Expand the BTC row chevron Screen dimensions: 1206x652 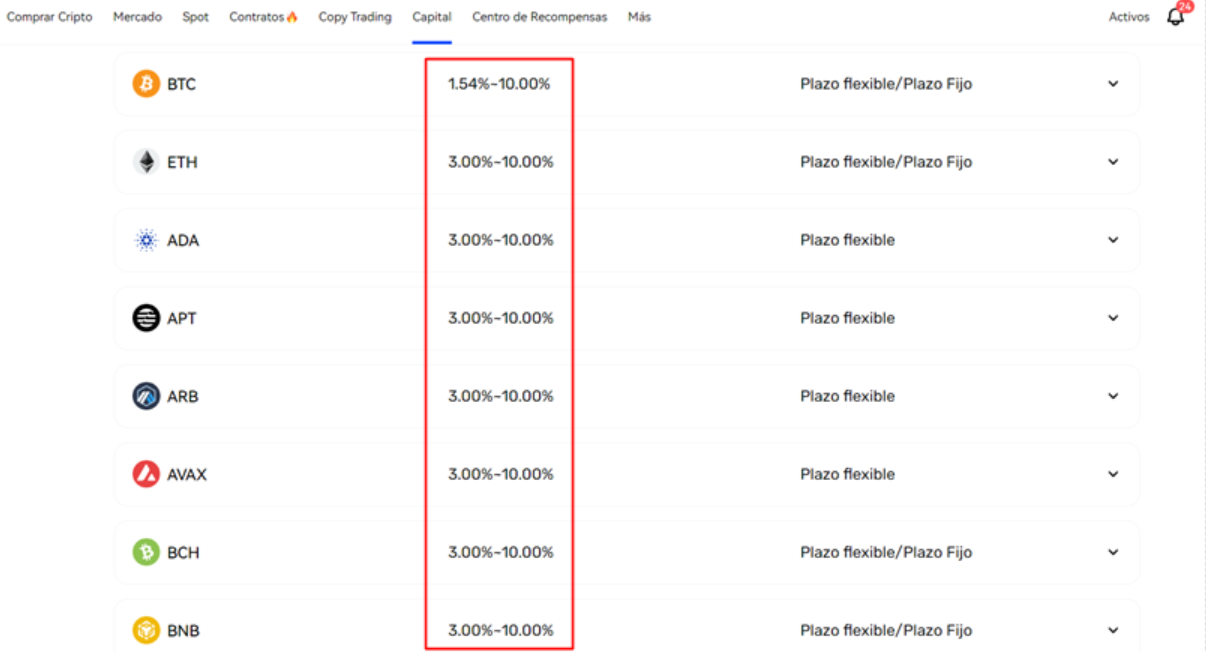point(1113,84)
